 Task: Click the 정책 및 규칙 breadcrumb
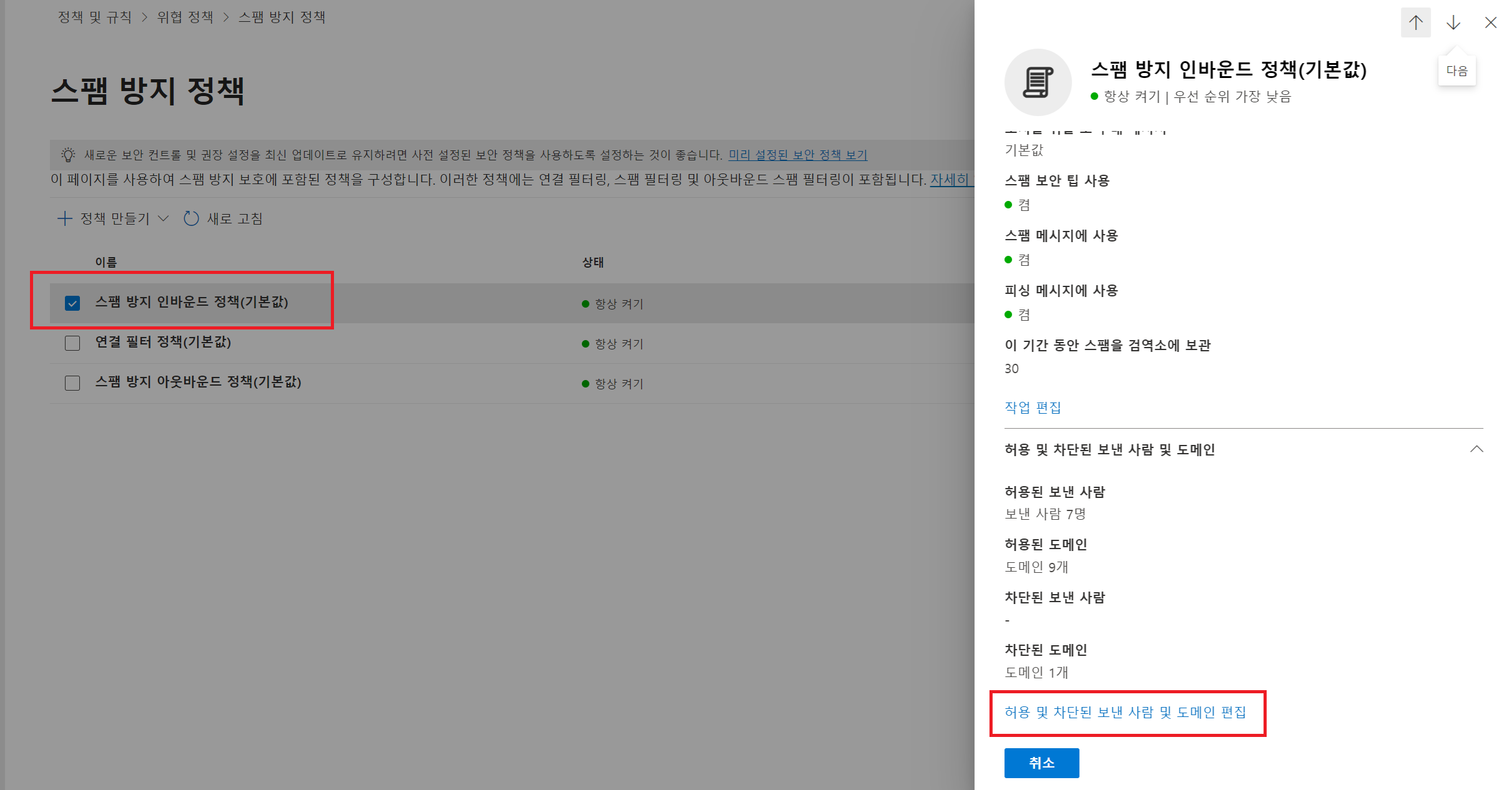[95, 17]
